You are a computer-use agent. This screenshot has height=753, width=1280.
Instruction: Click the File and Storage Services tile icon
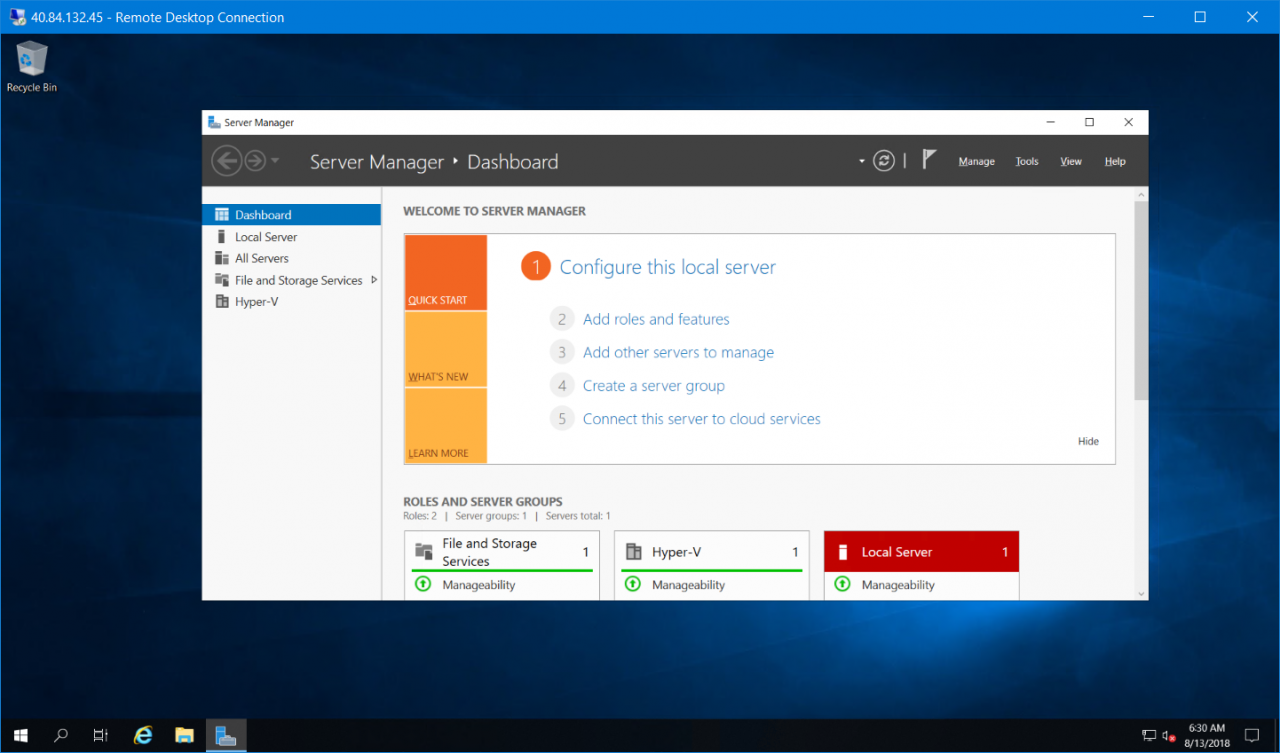[424, 552]
